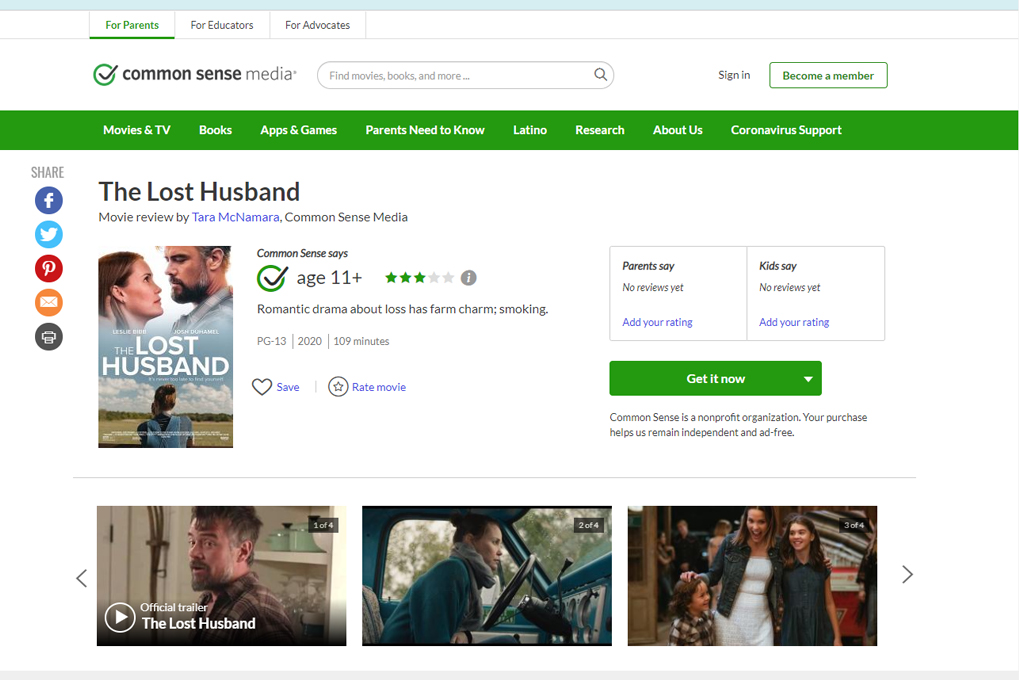This screenshot has width=1019, height=680.
Task: Click the age rating checkmark badge
Action: pos(272,278)
